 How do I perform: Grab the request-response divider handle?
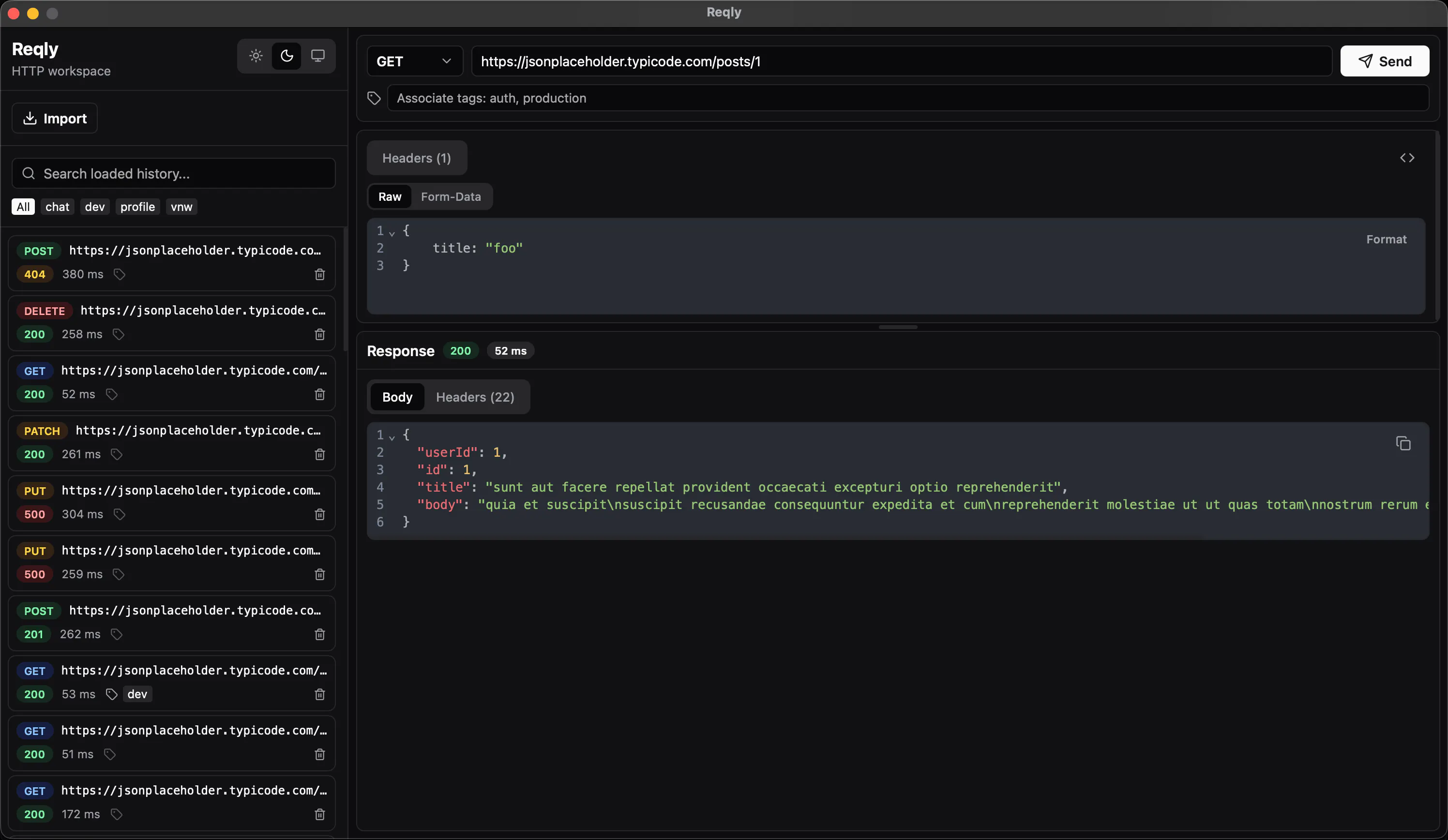click(898, 327)
